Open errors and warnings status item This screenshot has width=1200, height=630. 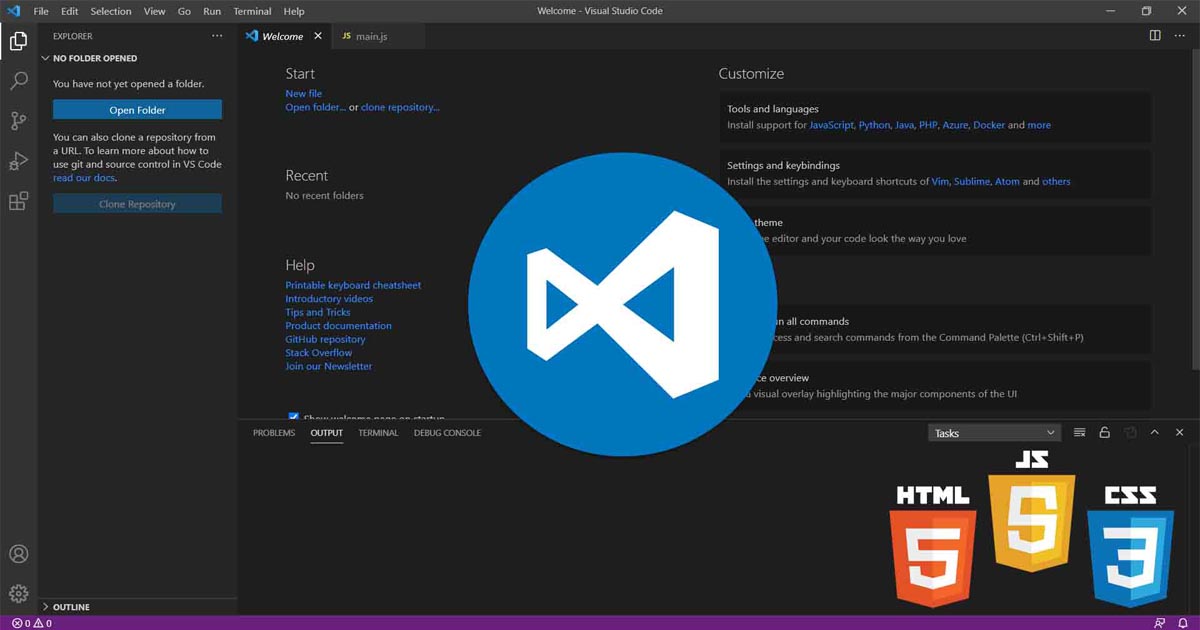32,623
